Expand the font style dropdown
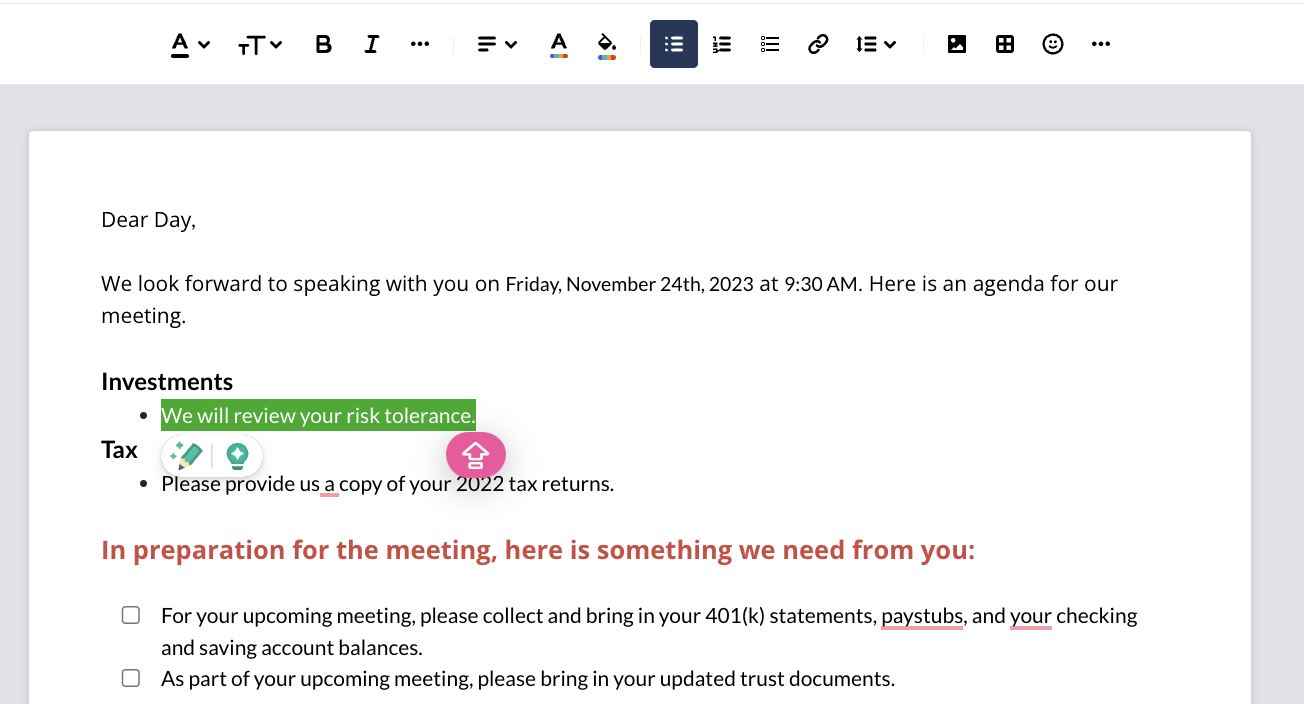Screen dimensions: 1304x704 pyautogui.click(x=190, y=44)
